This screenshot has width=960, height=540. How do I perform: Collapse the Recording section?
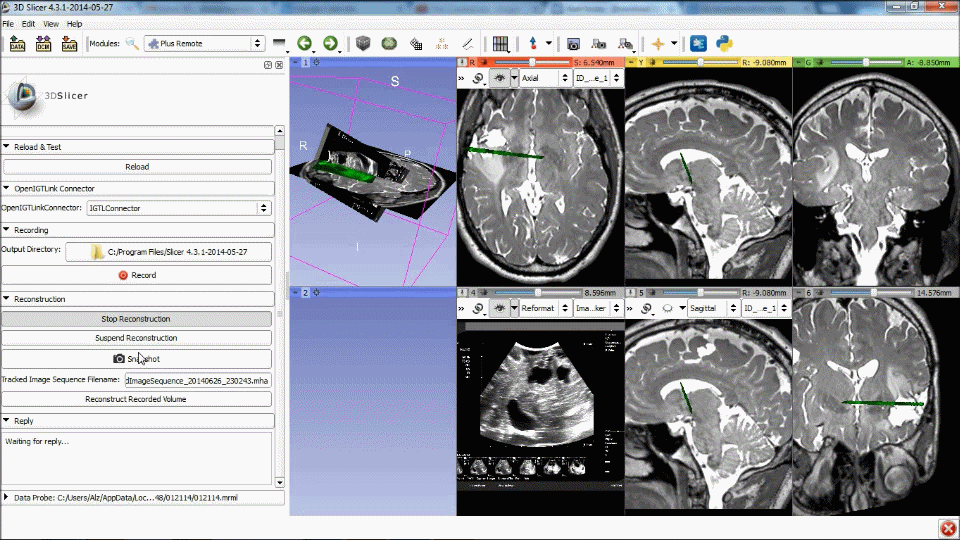pyautogui.click(x=7, y=230)
